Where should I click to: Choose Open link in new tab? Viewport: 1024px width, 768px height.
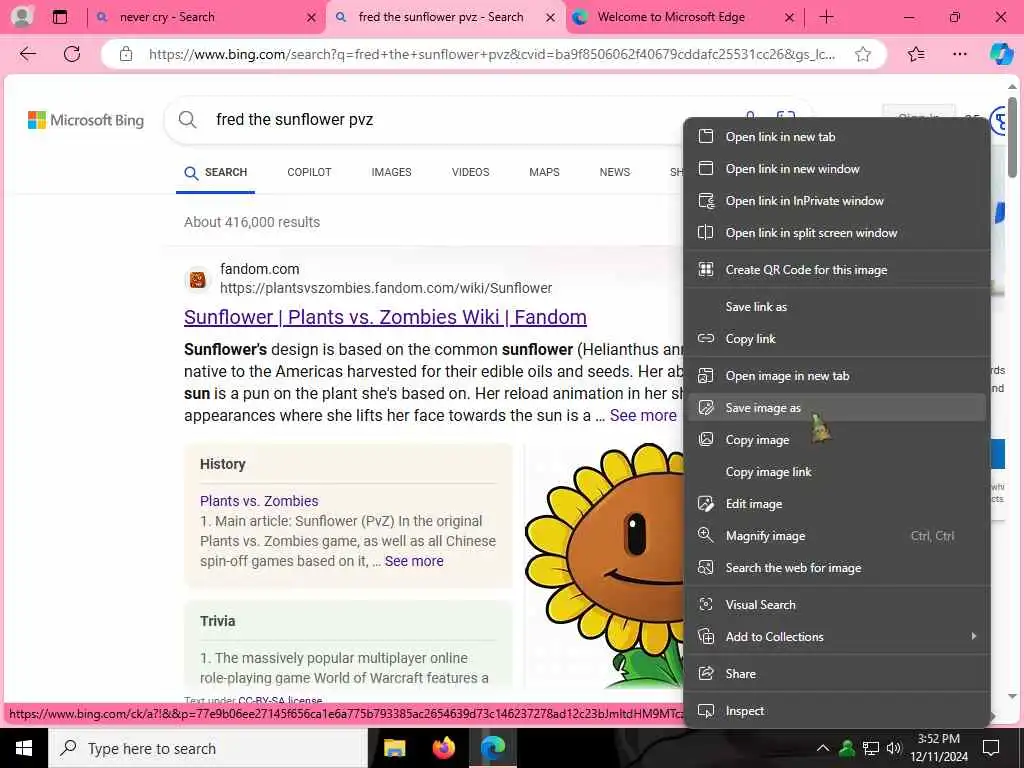pyautogui.click(x=836, y=136)
